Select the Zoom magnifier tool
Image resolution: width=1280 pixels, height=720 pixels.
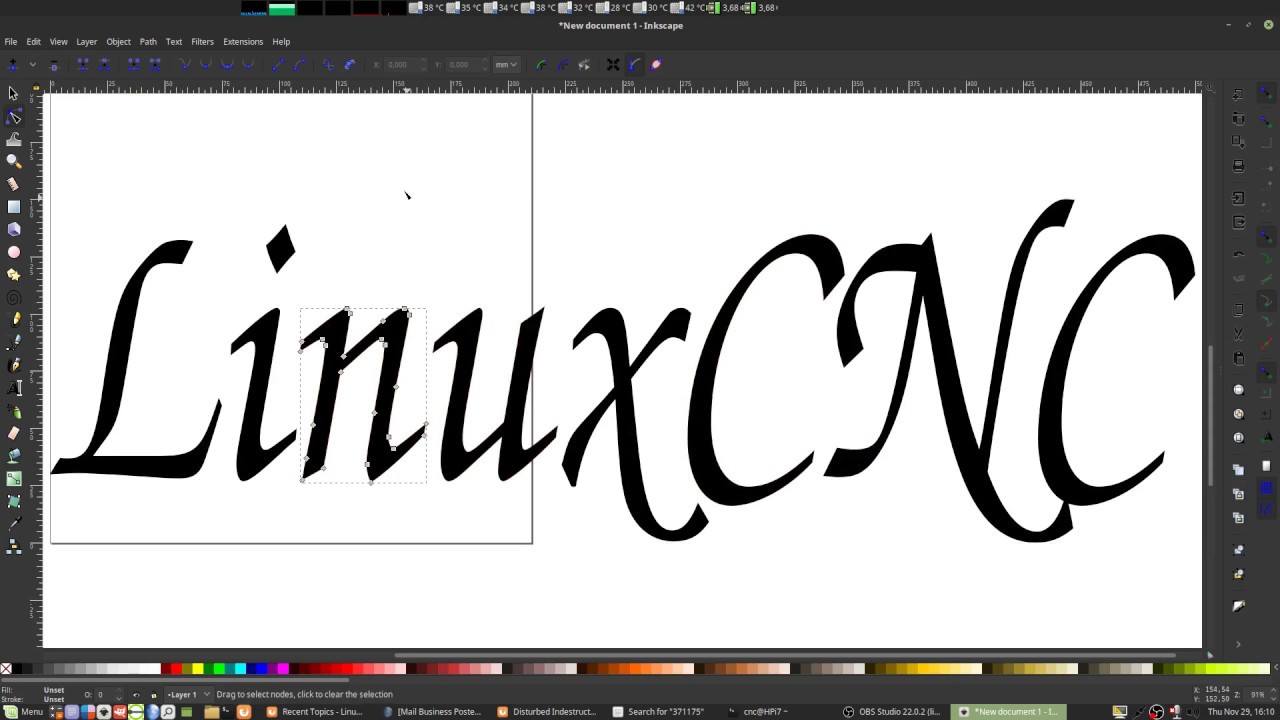click(x=13, y=161)
